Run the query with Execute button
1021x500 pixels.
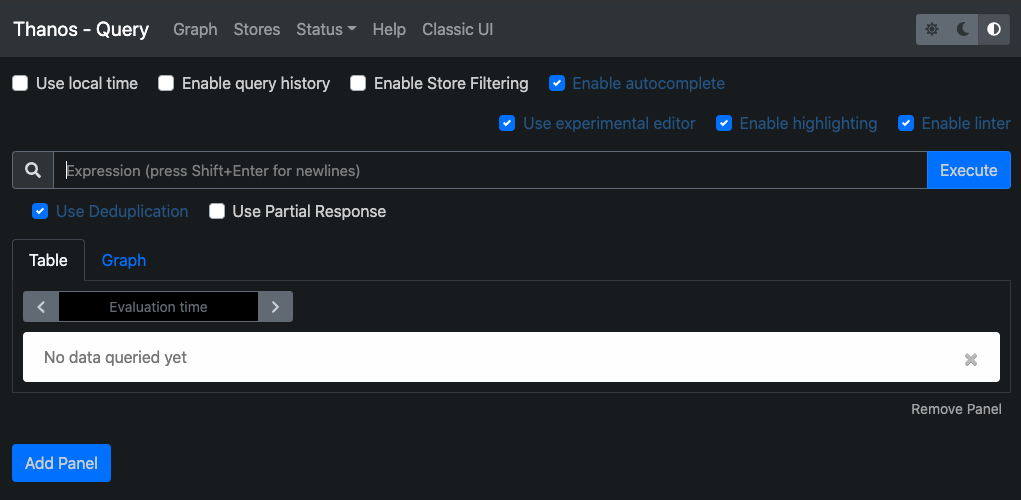968,171
